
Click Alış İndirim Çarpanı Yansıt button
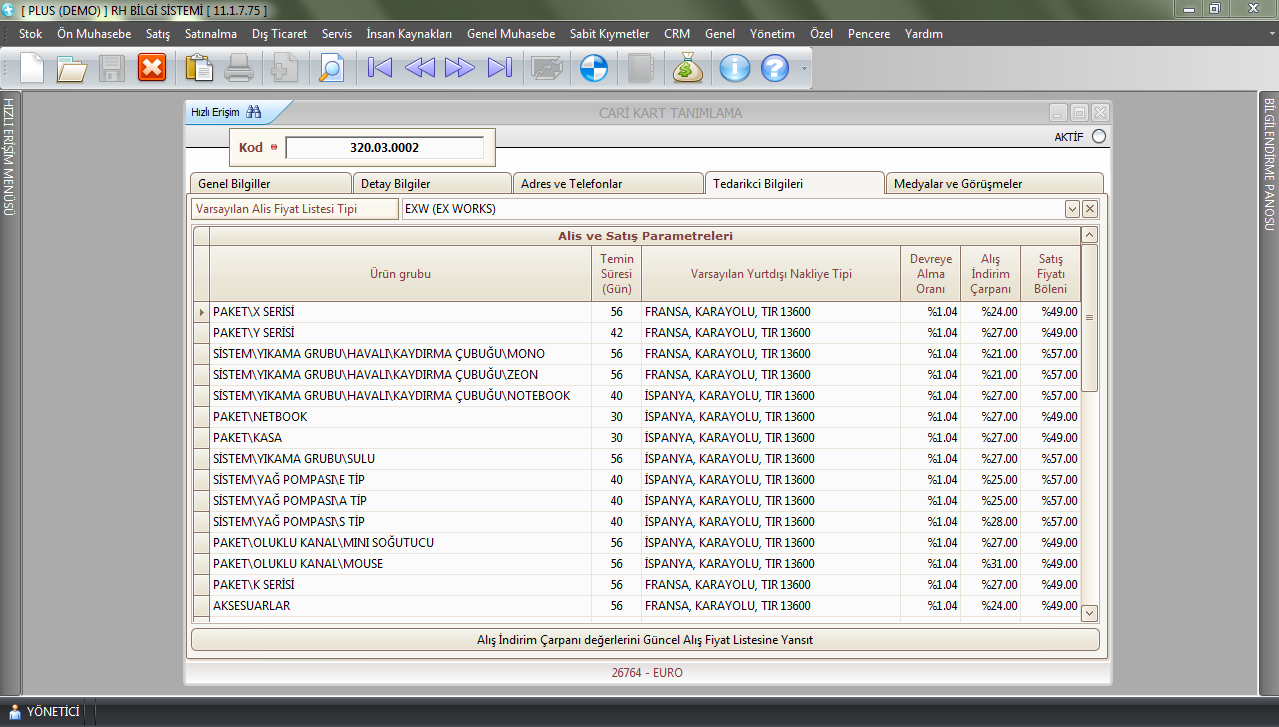(x=645, y=639)
